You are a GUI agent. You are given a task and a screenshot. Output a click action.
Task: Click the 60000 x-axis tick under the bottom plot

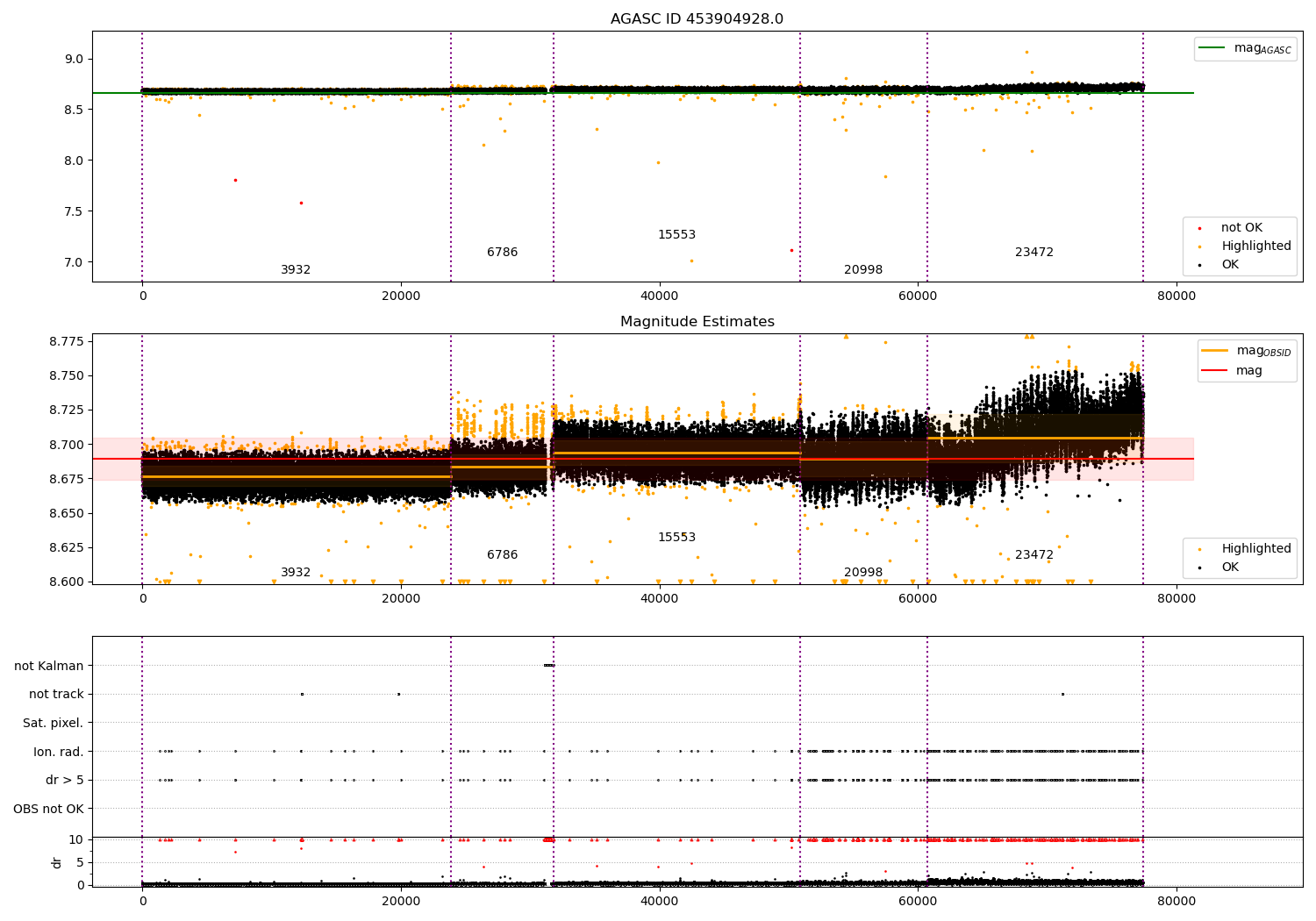point(918,900)
